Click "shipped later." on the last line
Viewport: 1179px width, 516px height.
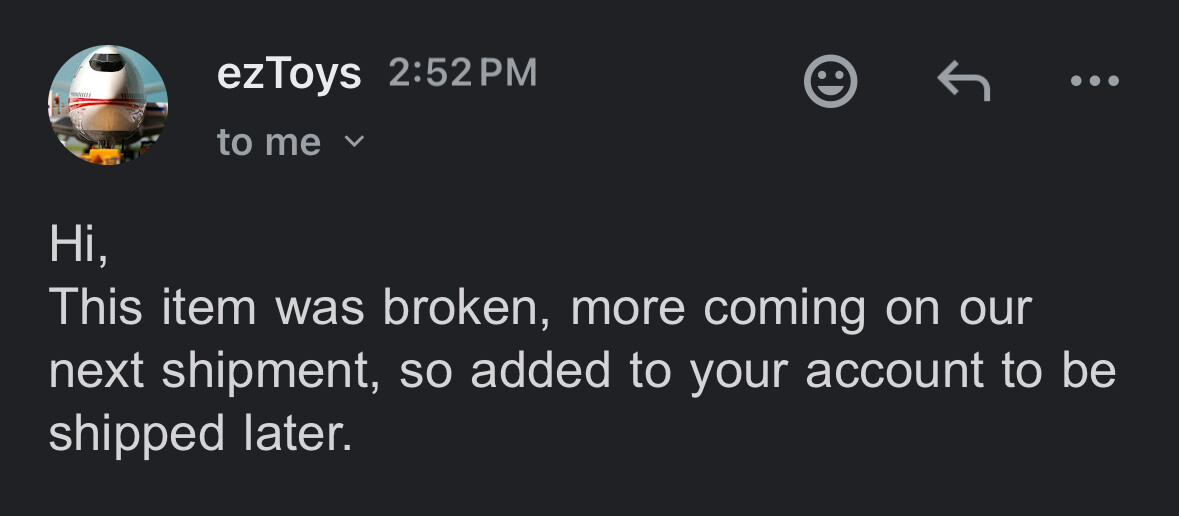[200, 435]
